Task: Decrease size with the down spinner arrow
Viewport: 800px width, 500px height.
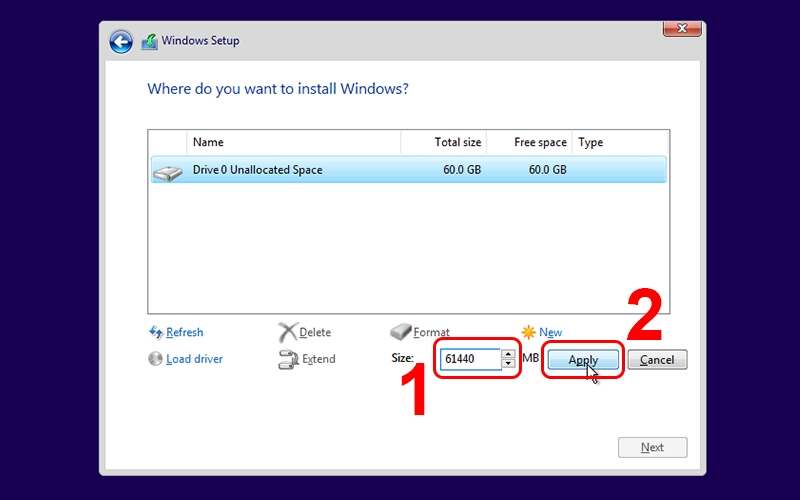Action: 508,363
